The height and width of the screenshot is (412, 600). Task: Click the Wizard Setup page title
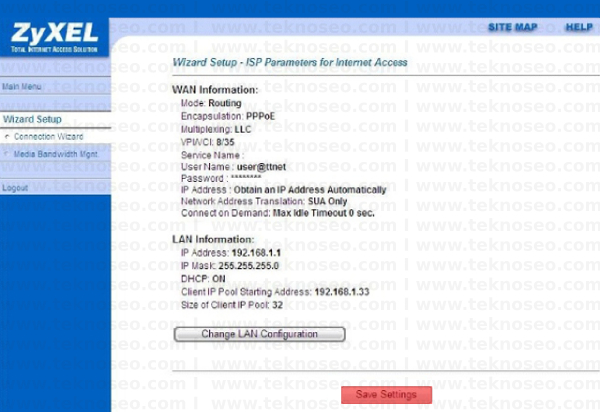pyautogui.click(x=290, y=62)
